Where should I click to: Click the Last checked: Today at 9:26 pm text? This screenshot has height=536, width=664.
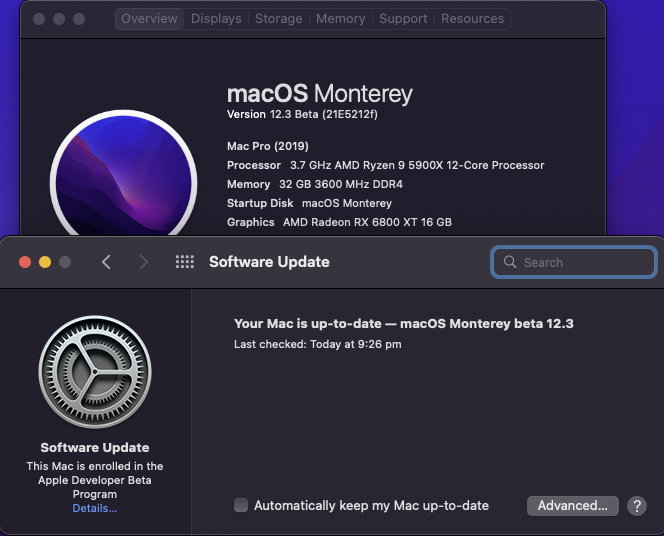tap(318, 344)
